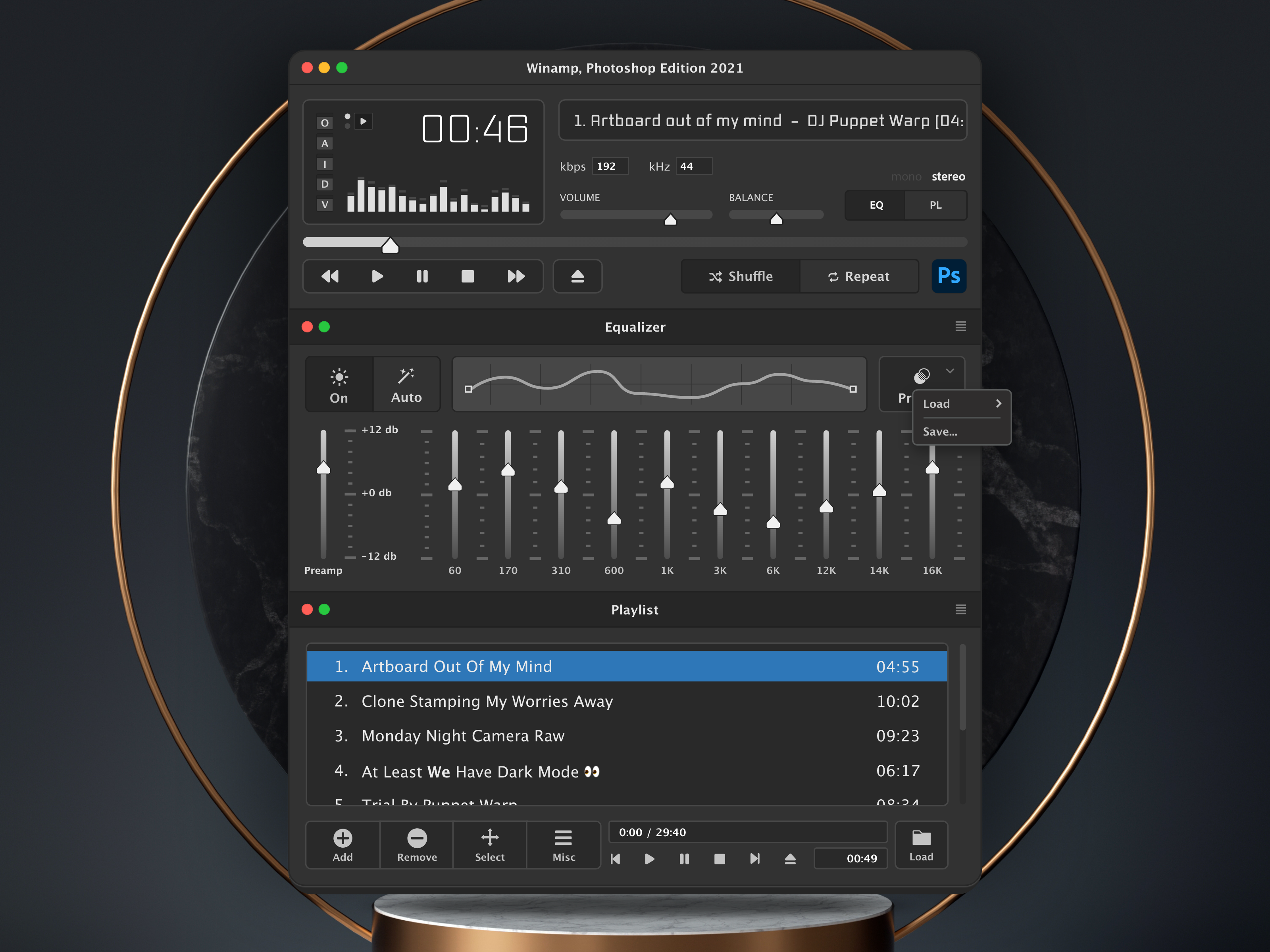Select track Clone Stamping My Worries Away

pyautogui.click(x=487, y=701)
